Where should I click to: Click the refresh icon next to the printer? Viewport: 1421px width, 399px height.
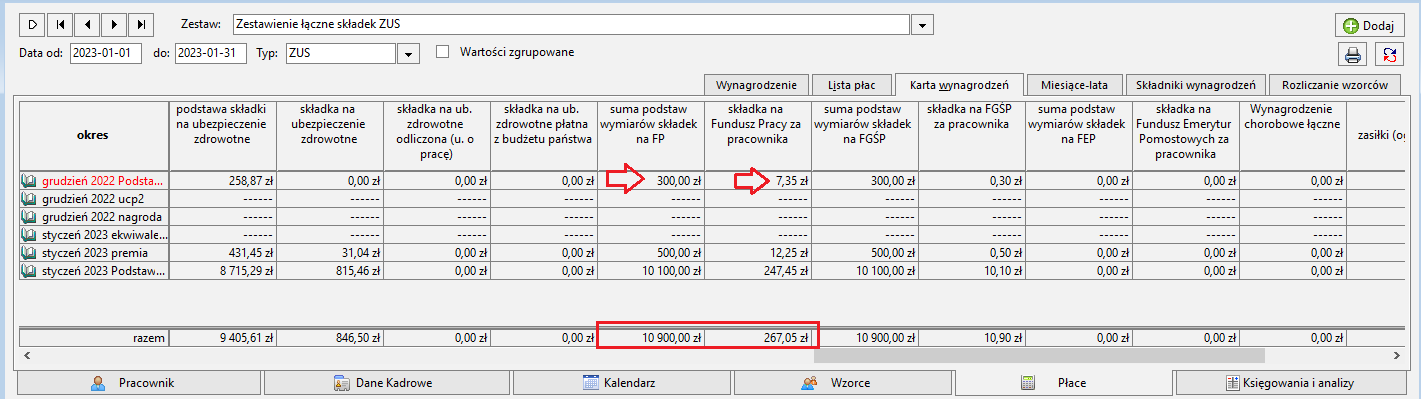point(1389,55)
